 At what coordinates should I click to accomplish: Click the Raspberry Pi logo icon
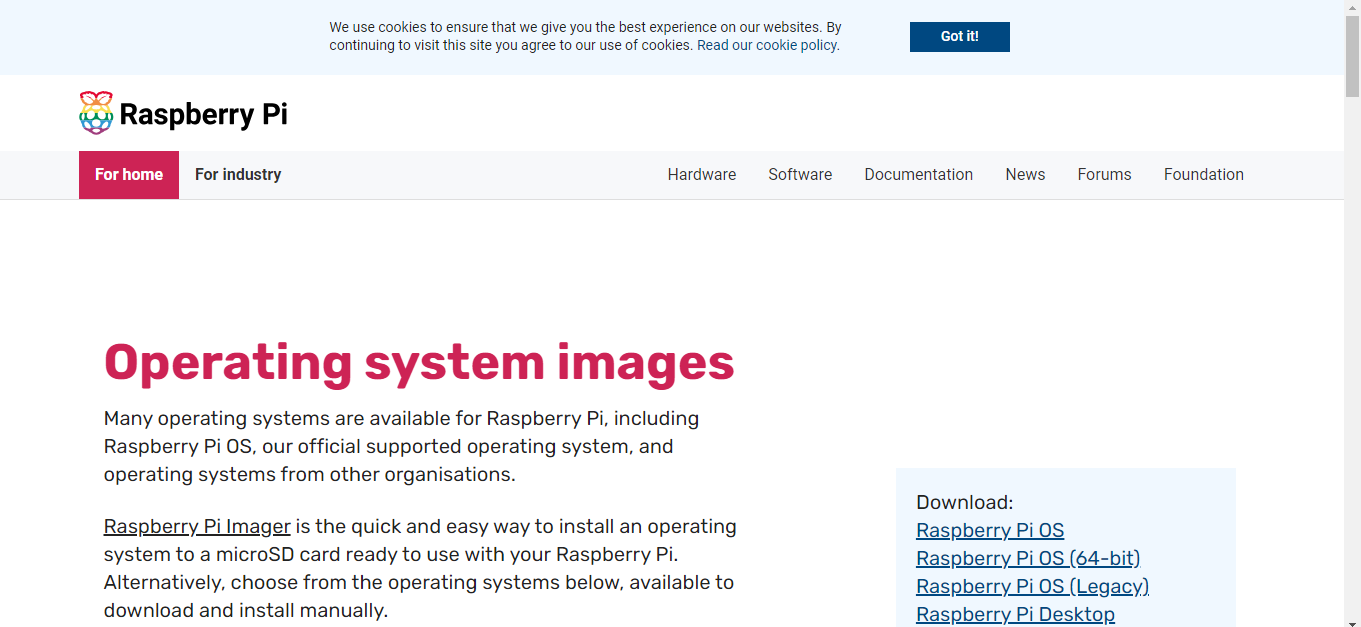pos(96,113)
